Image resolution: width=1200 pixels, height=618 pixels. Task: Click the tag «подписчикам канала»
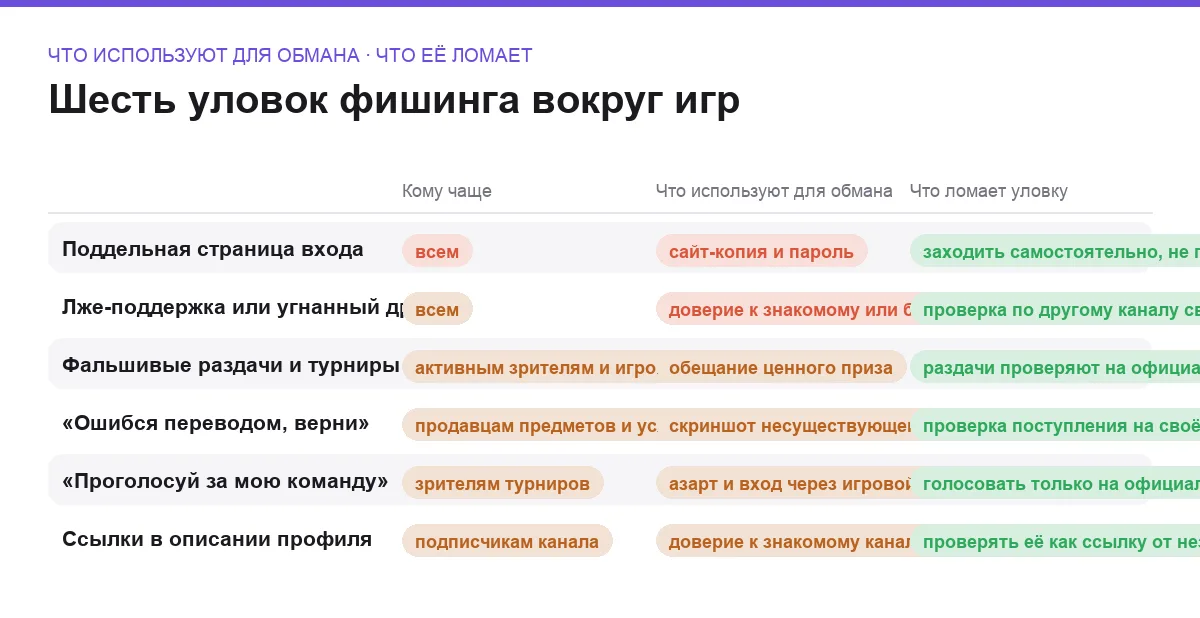click(x=507, y=541)
